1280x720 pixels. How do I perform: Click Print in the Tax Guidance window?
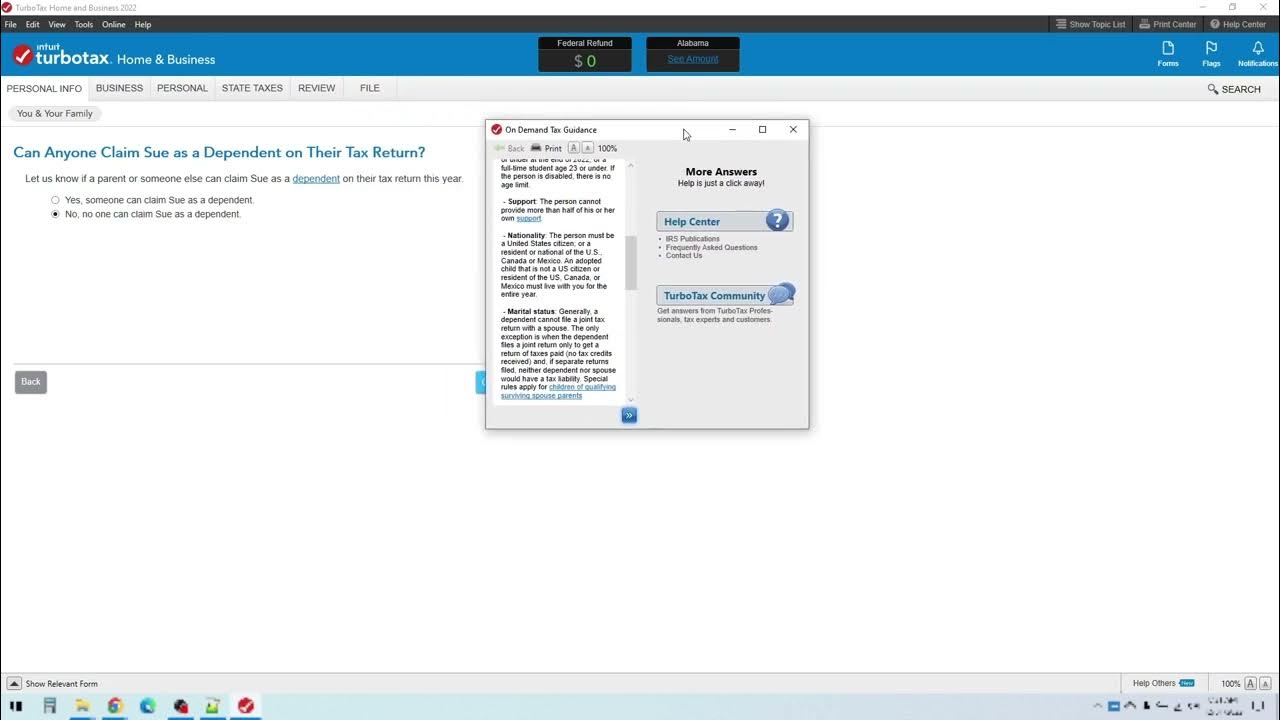click(546, 148)
